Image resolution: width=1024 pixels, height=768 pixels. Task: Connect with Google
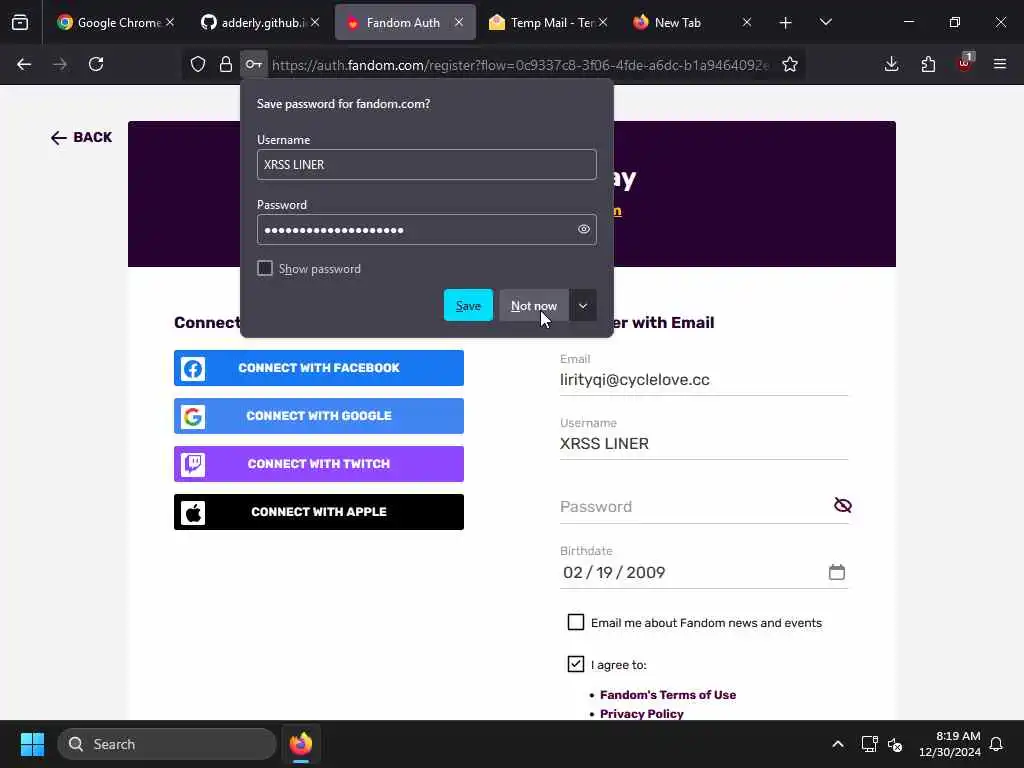(319, 416)
